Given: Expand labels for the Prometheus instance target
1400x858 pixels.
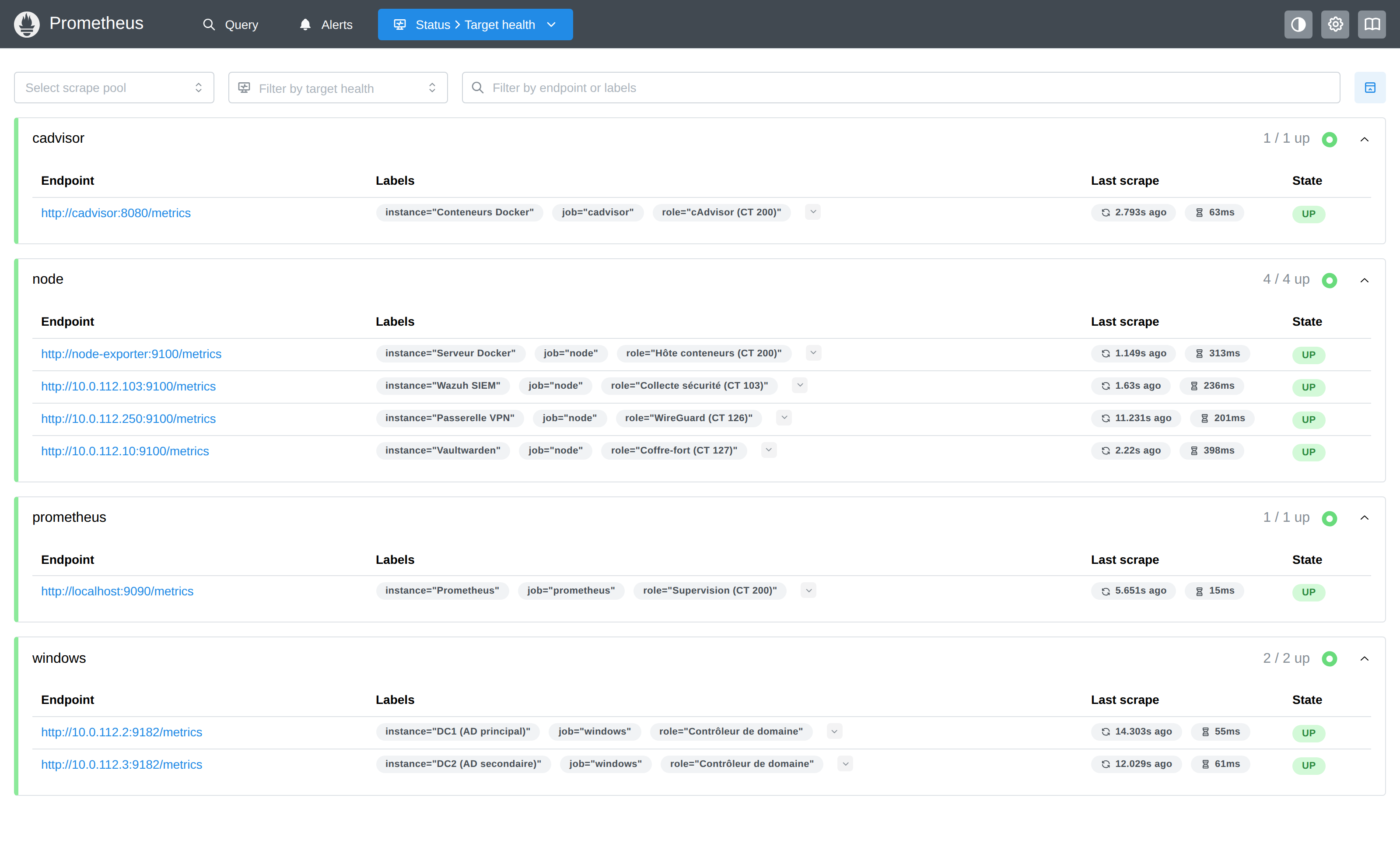Looking at the screenshot, I should pos(808,591).
